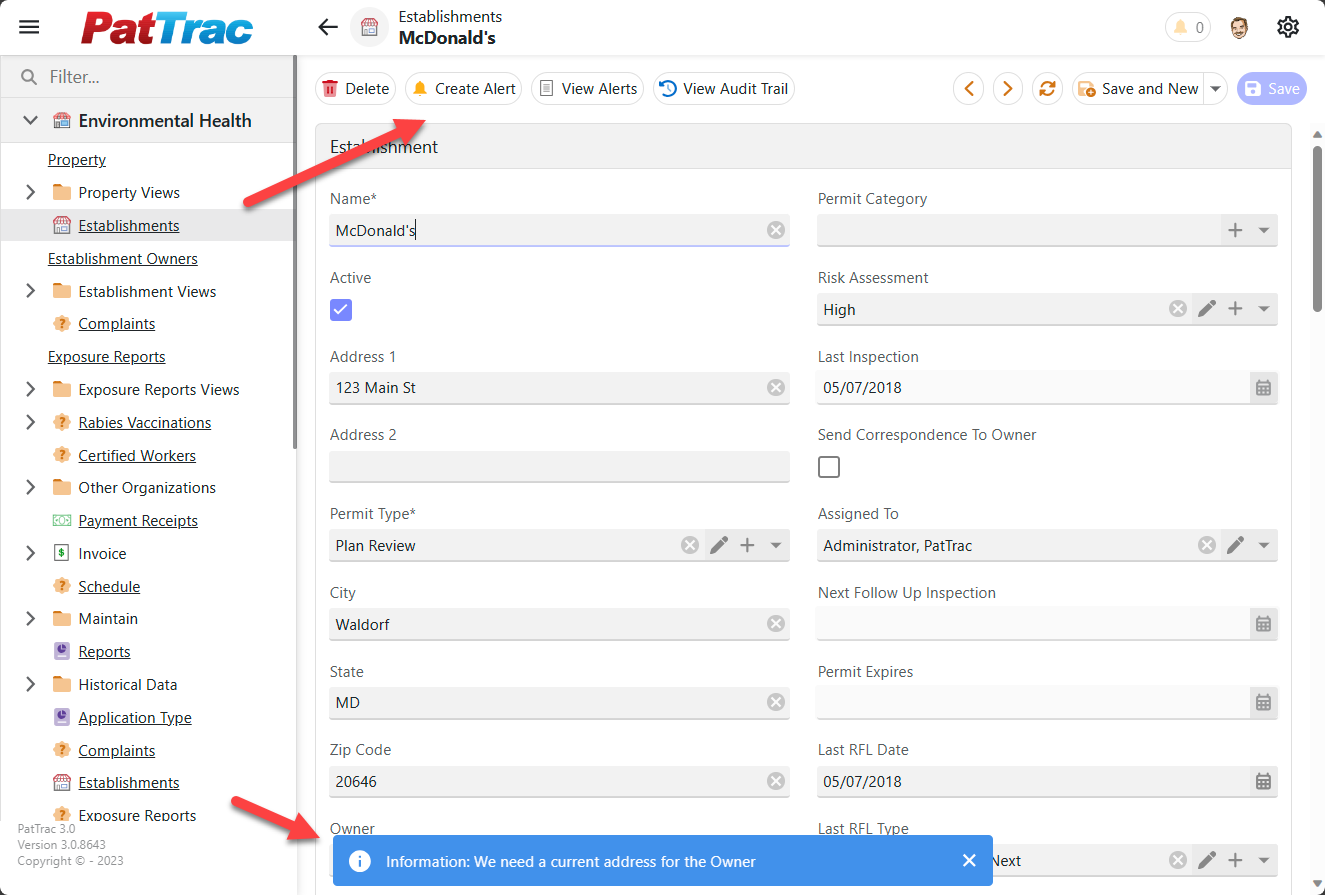
Task: Expand the Establishment Views folder
Action: [30, 291]
